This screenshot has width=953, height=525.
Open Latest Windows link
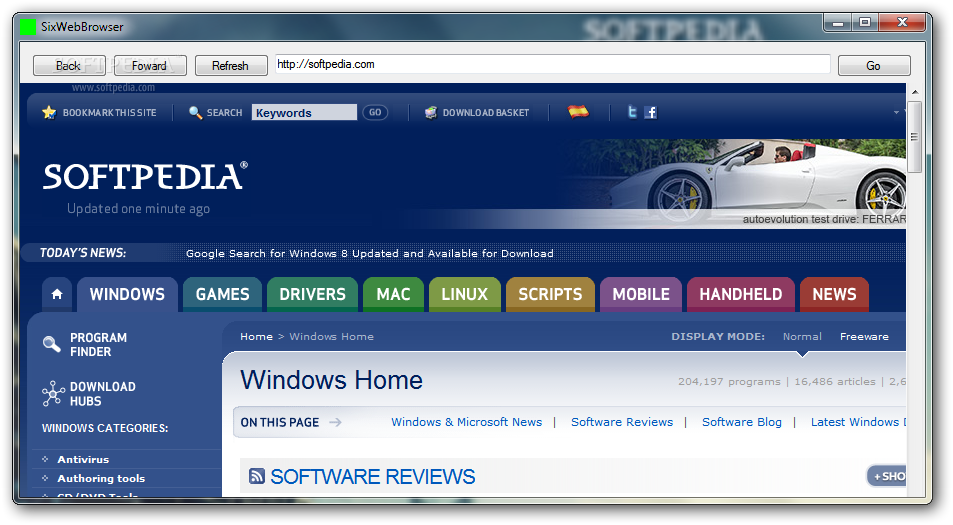(858, 422)
